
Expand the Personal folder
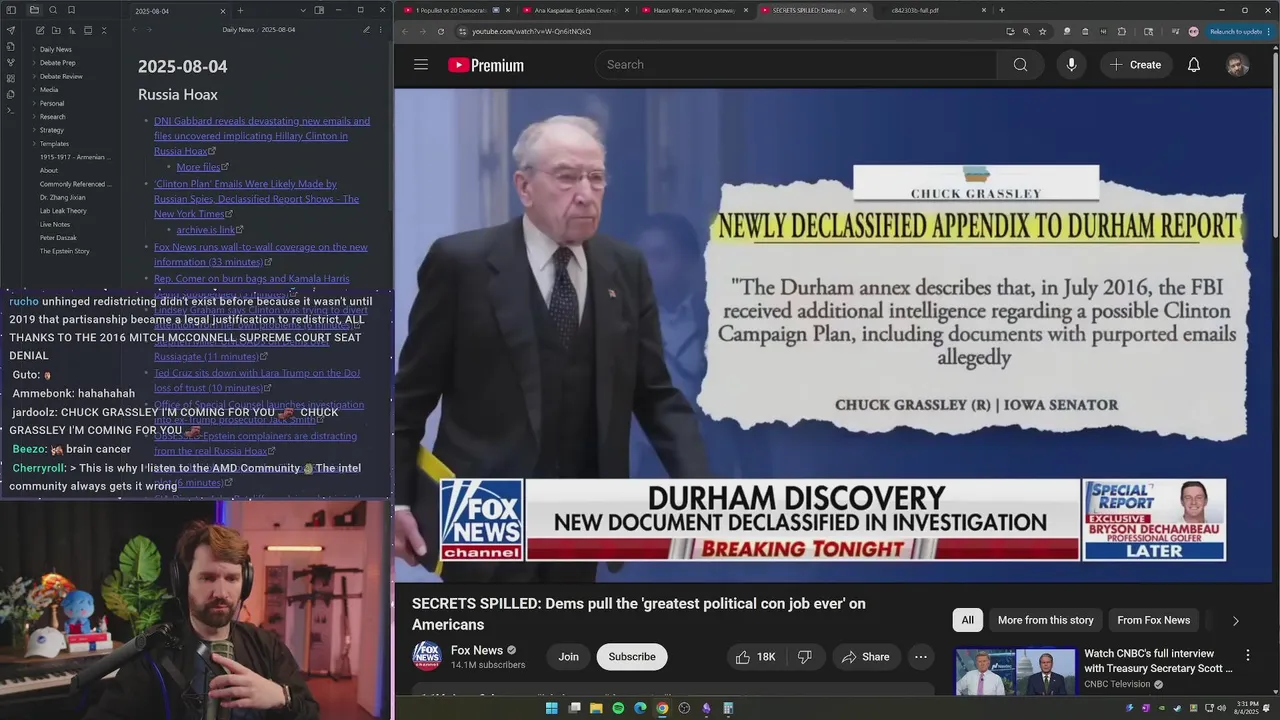[52, 103]
